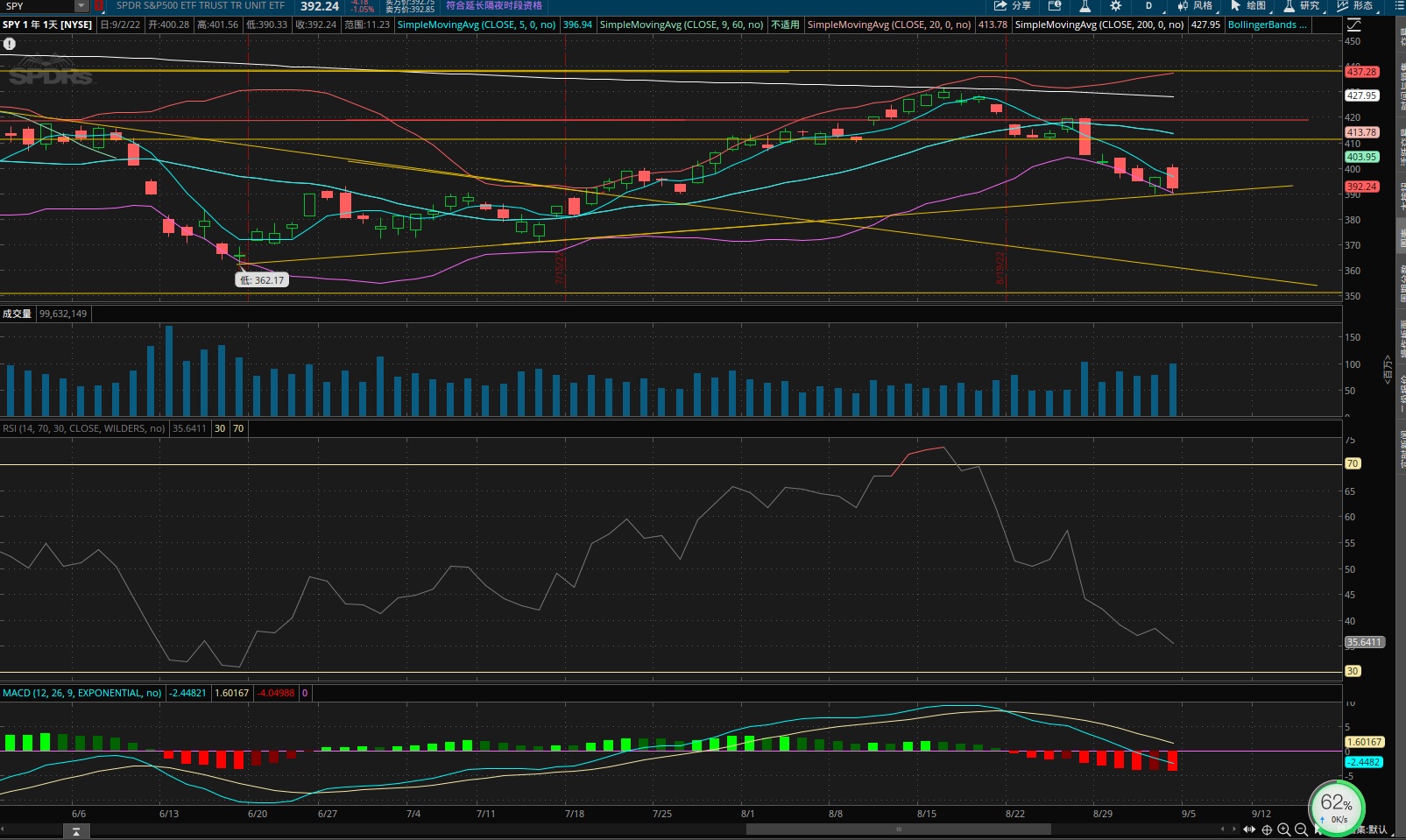Click the BollingerBands study label

click(x=1267, y=25)
